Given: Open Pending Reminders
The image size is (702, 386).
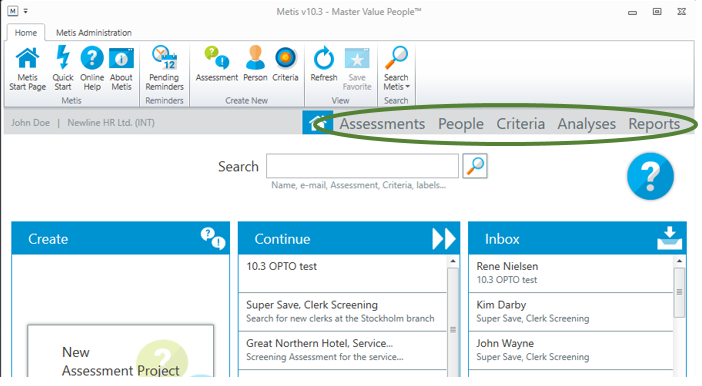Looking at the screenshot, I should (x=164, y=69).
